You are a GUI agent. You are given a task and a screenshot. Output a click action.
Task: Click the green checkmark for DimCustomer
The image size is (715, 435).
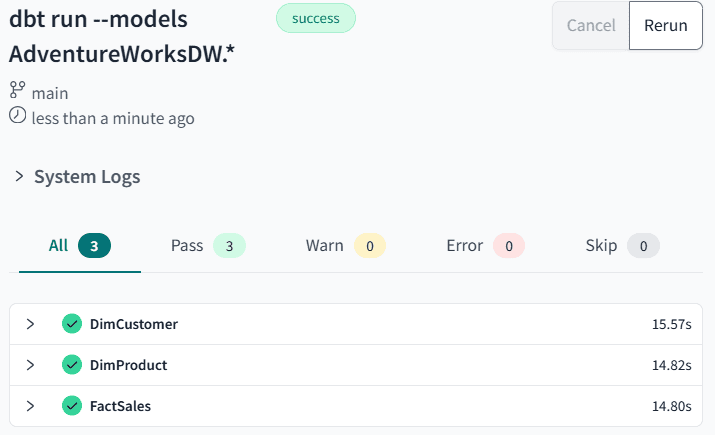pyautogui.click(x=71, y=324)
